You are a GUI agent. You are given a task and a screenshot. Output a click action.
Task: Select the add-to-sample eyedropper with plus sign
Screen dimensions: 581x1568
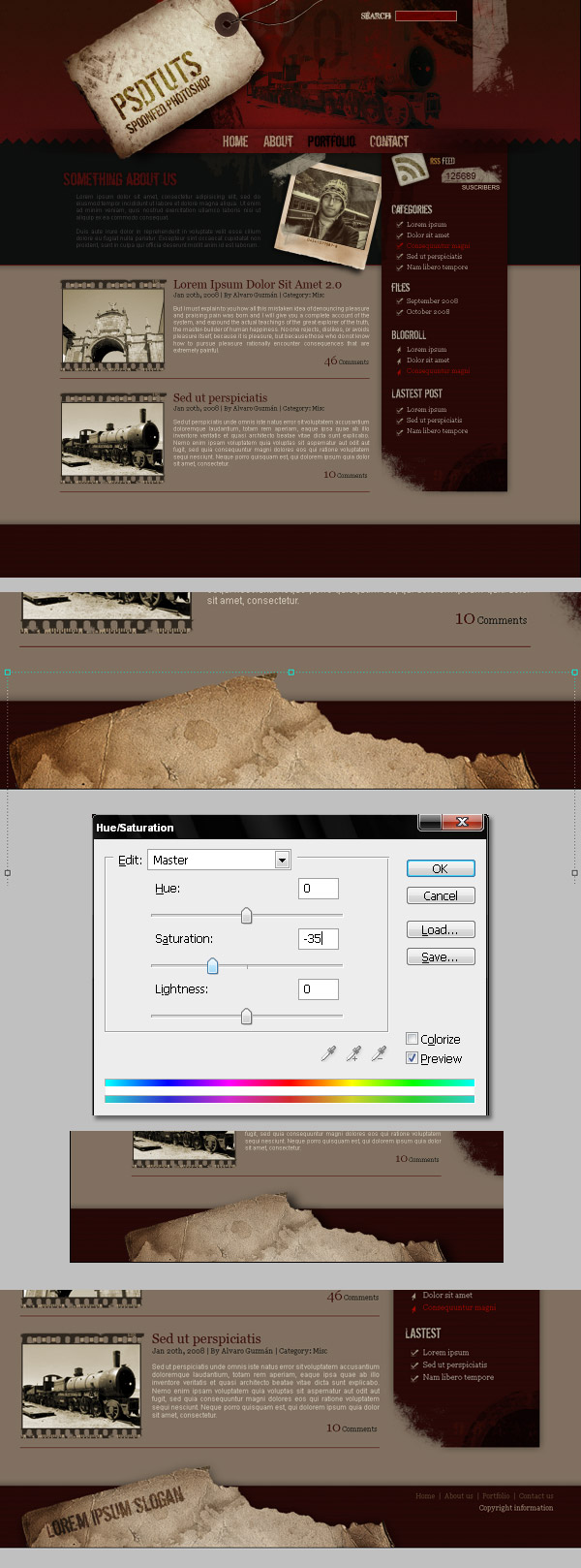(353, 1053)
